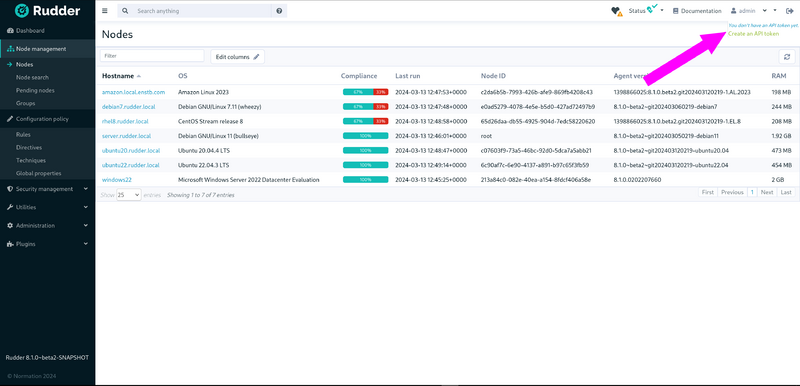Expand the Utilities chevron
The image size is (800, 386).
click(x=86, y=207)
